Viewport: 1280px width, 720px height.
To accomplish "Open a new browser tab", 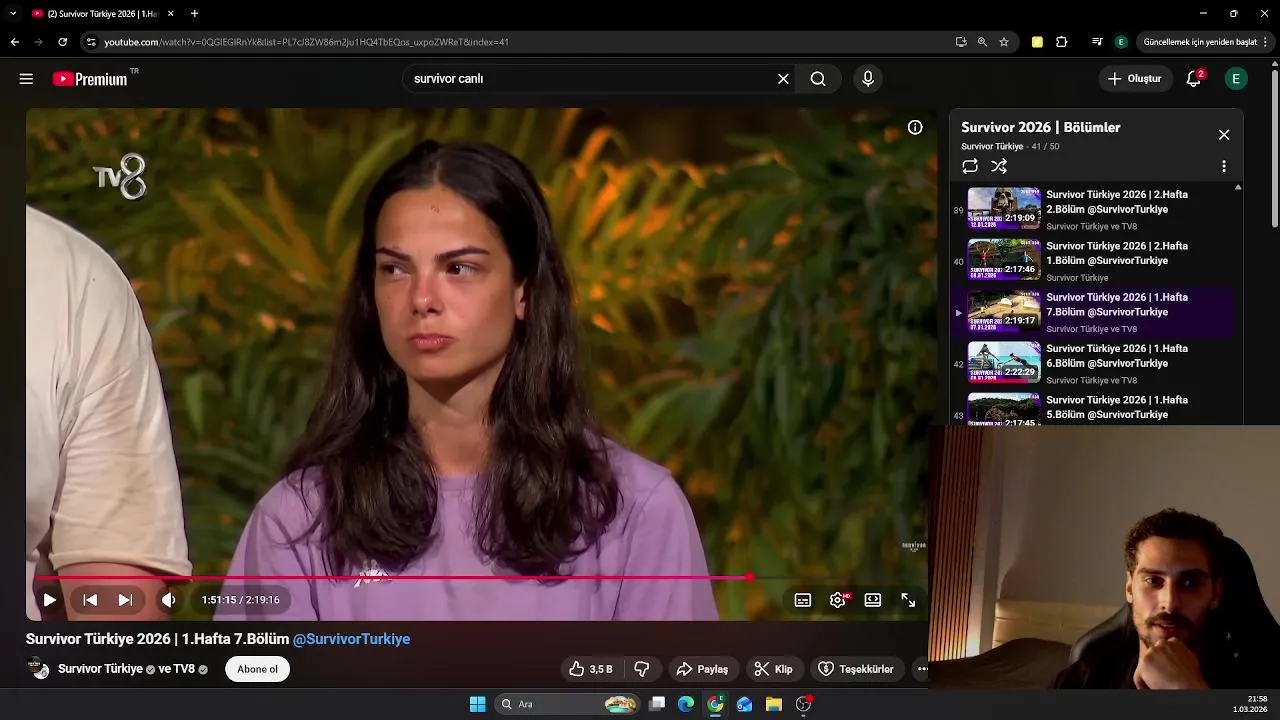I will click(194, 14).
